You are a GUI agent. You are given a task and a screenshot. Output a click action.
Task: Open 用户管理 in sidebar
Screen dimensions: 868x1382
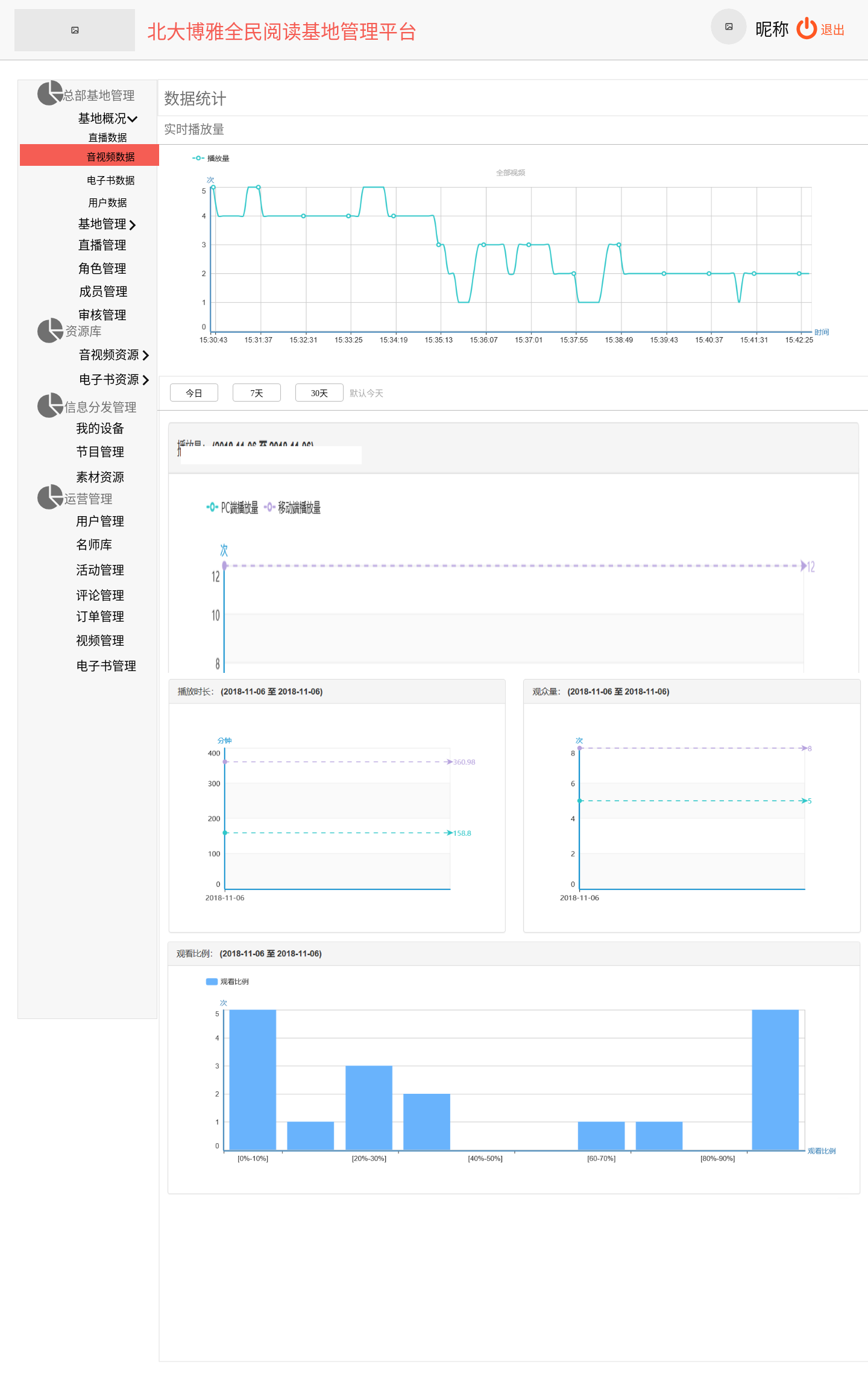(100, 522)
